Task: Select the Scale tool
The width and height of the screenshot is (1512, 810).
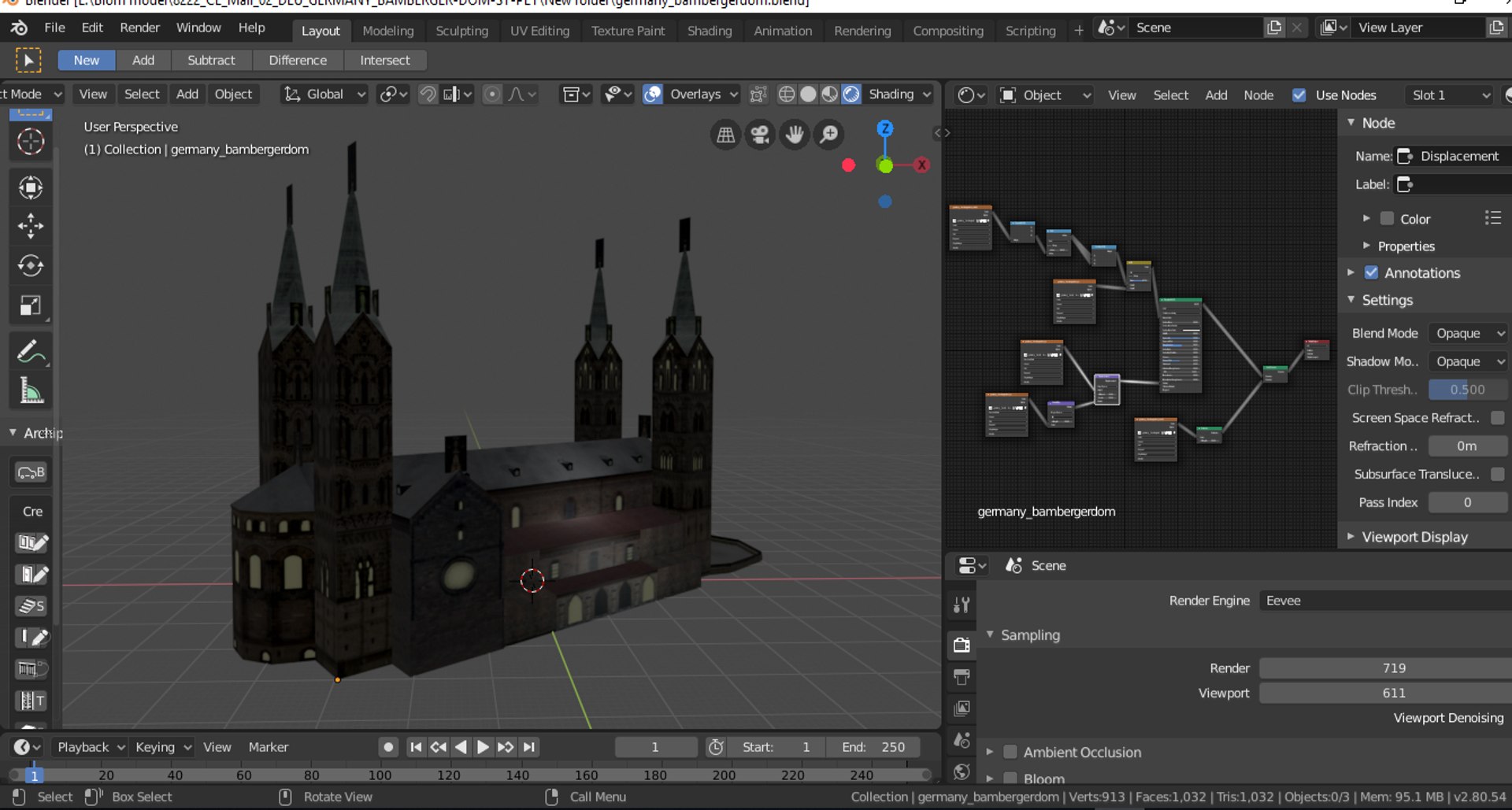Action: coord(31,305)
